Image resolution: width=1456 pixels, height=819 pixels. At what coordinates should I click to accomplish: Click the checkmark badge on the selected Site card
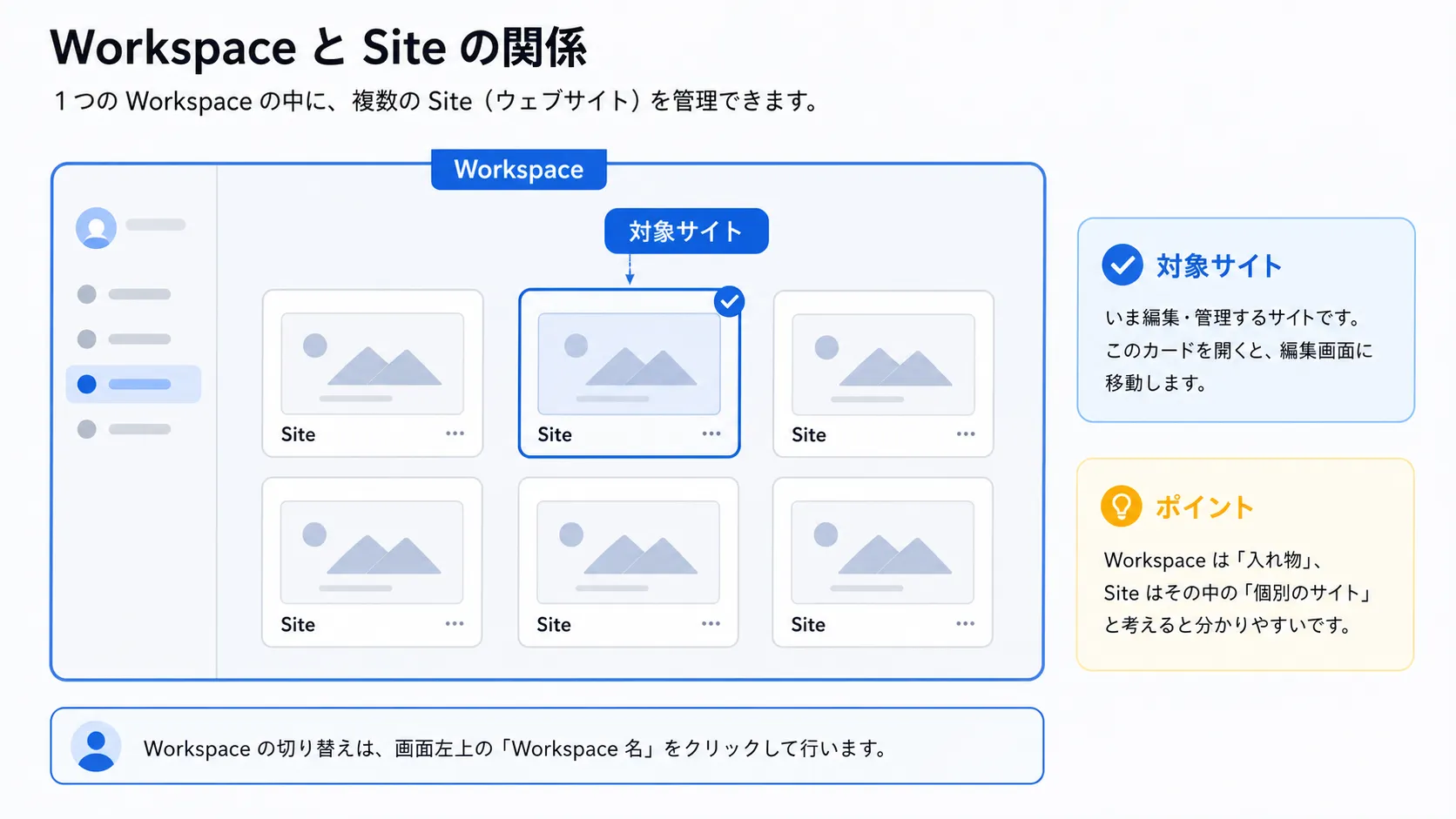729,302
